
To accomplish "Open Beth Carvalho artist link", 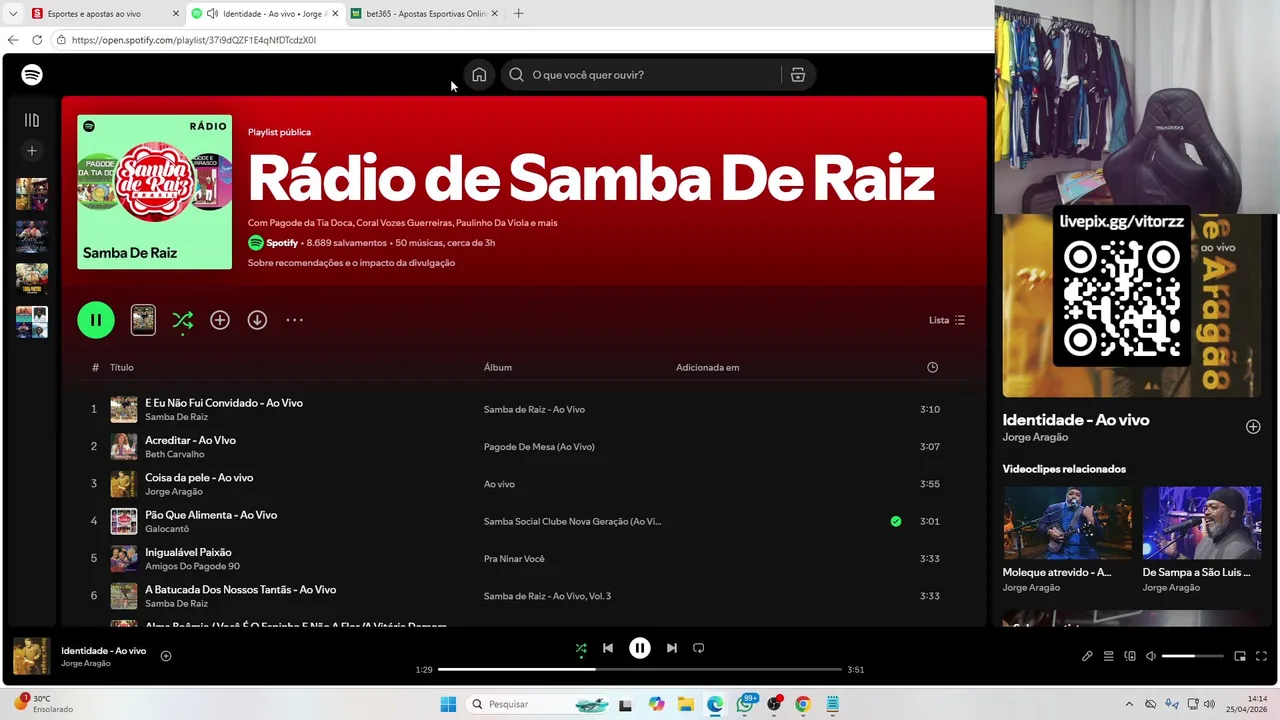I will [x=175, y=454].
